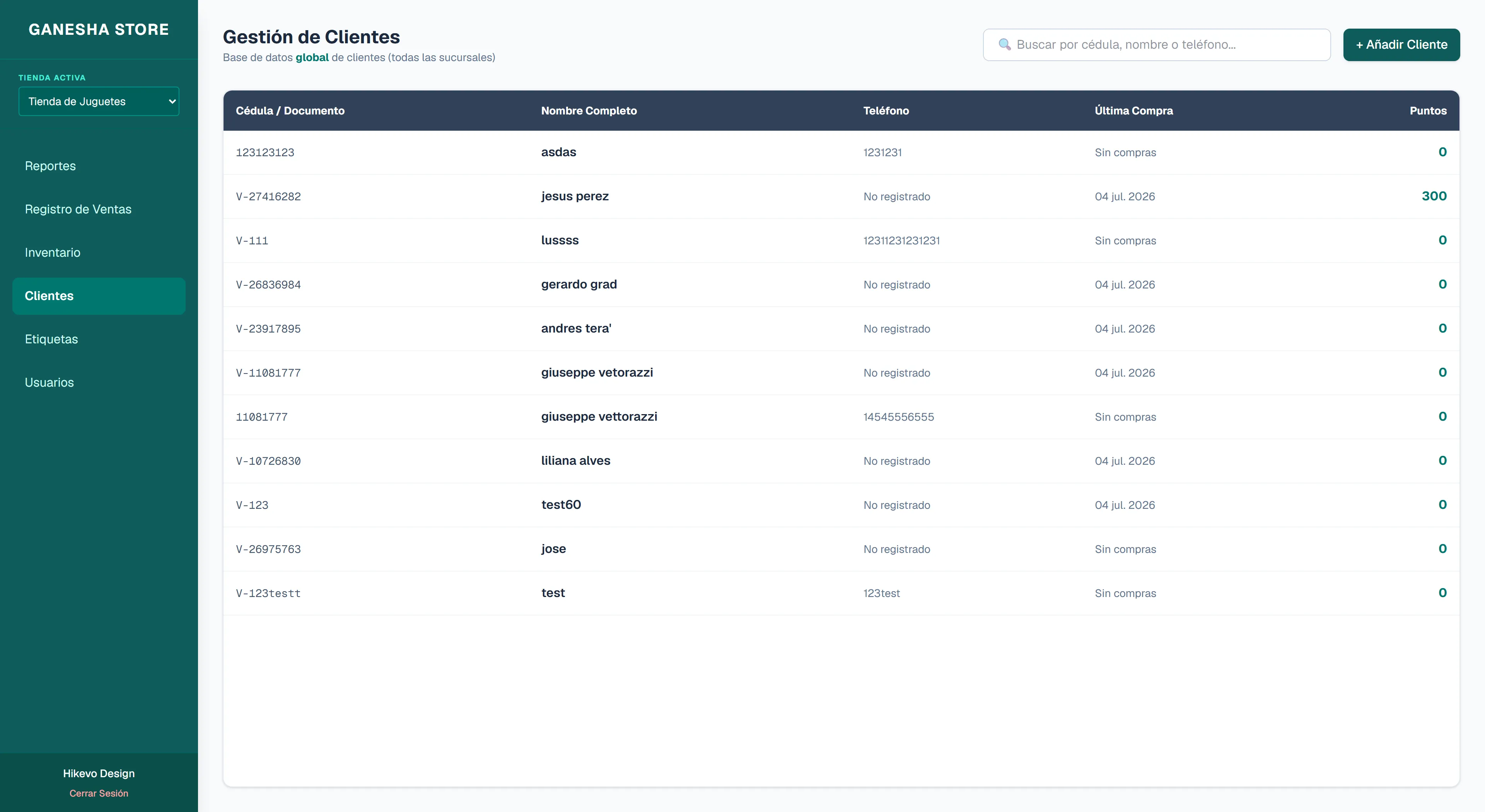Click No registrado in liliana alves row
This screenshot has width=1485, height=812.
click(x=896, y=461)
